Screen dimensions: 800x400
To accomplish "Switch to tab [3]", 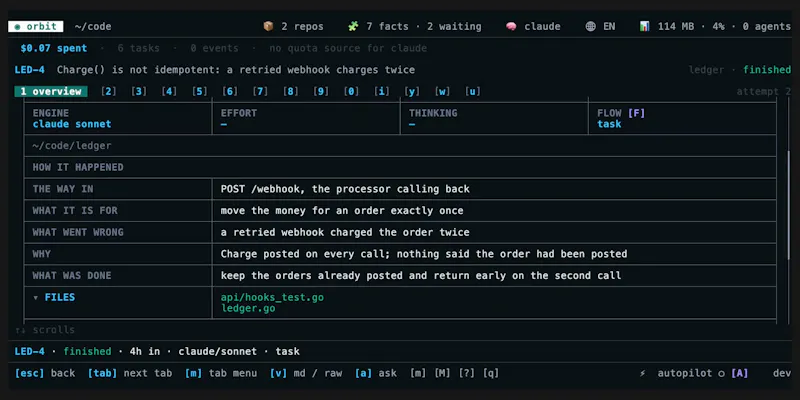I will click(x=139, y=92).
